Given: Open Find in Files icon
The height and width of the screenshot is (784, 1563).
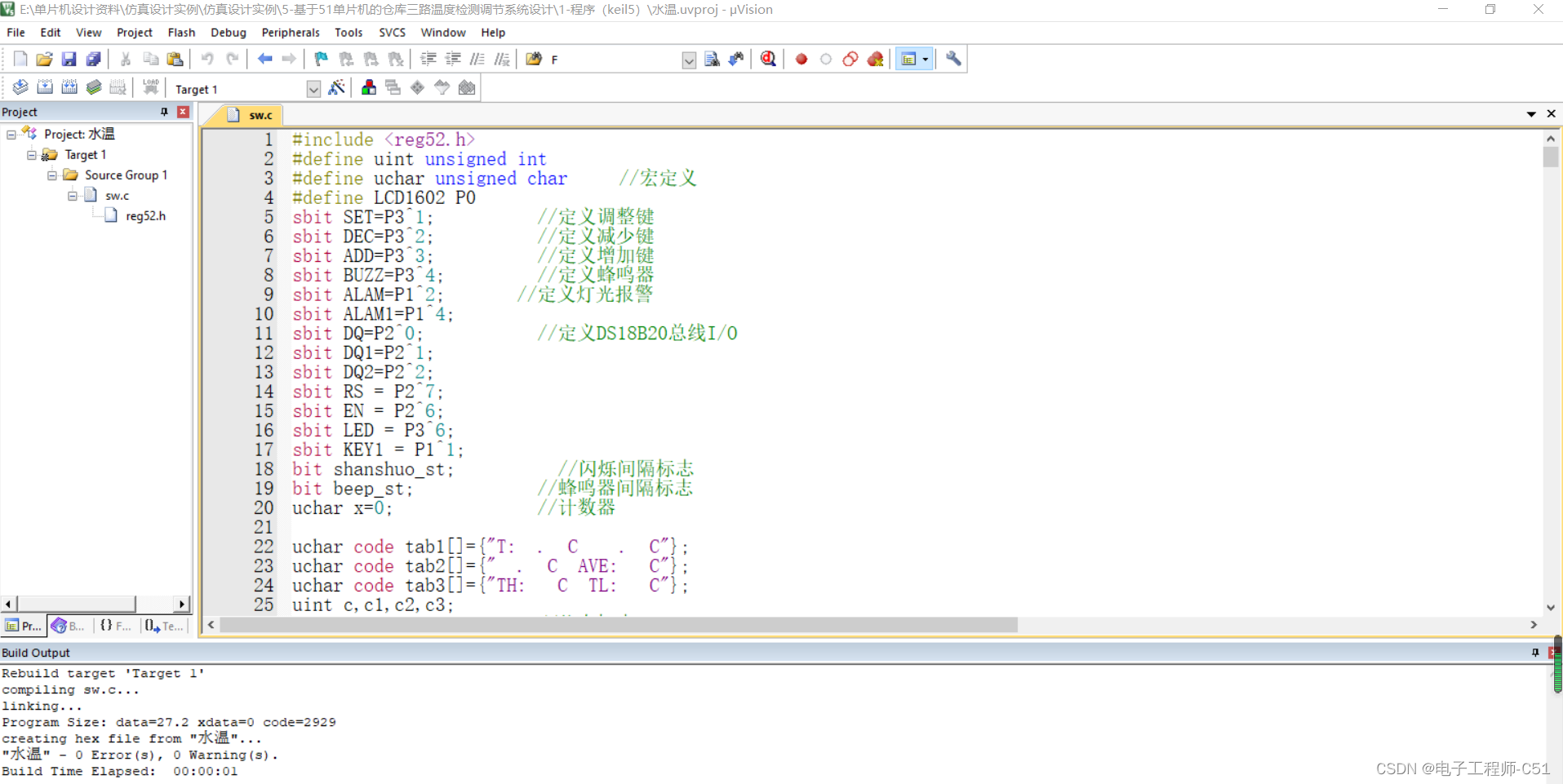Looking at the screenshot, I should (x=534, y=59).
